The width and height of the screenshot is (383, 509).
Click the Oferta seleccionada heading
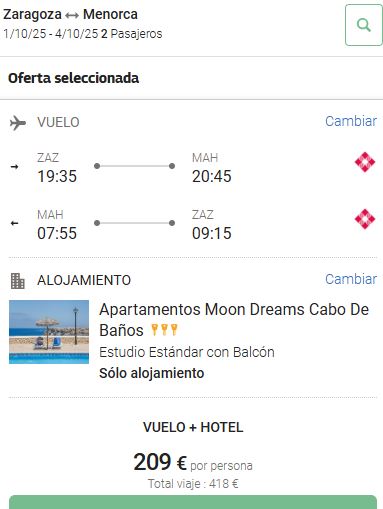click(x=73, y=78)
